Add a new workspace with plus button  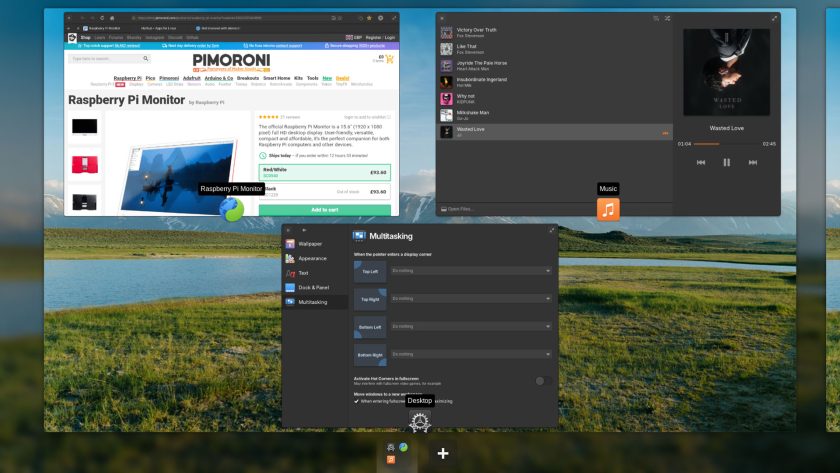(x=442, y=453)
